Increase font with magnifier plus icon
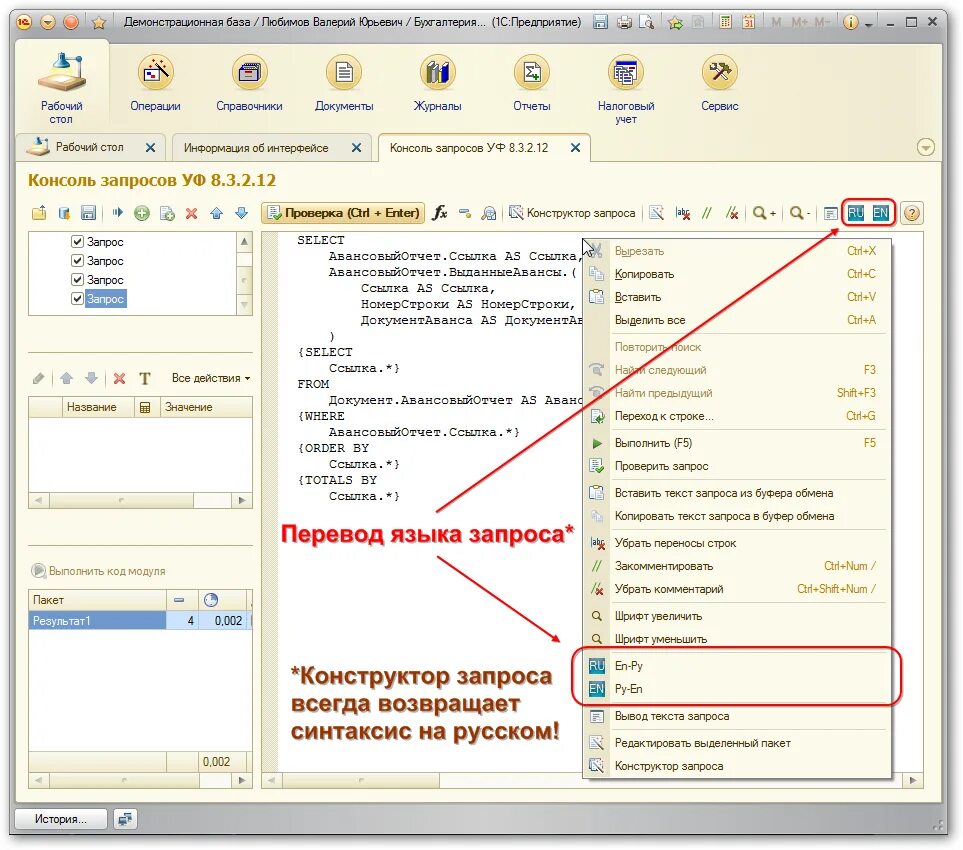Viewport: 963px width, 850px height. (765, 213)
